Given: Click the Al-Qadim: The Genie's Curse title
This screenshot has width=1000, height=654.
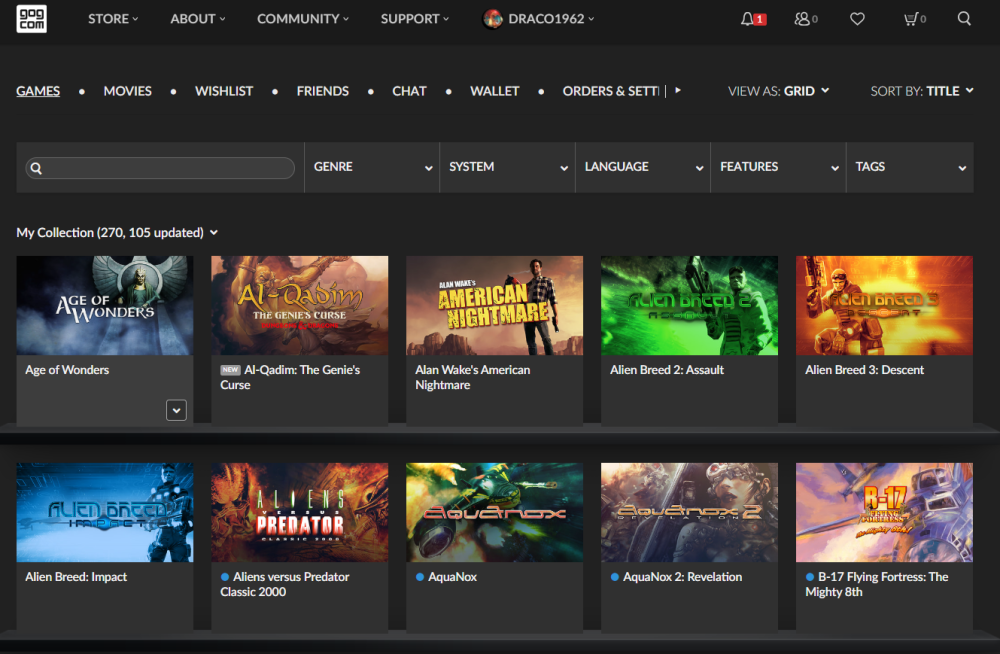Looking at the screenshot, I should (x=291, y=378).
